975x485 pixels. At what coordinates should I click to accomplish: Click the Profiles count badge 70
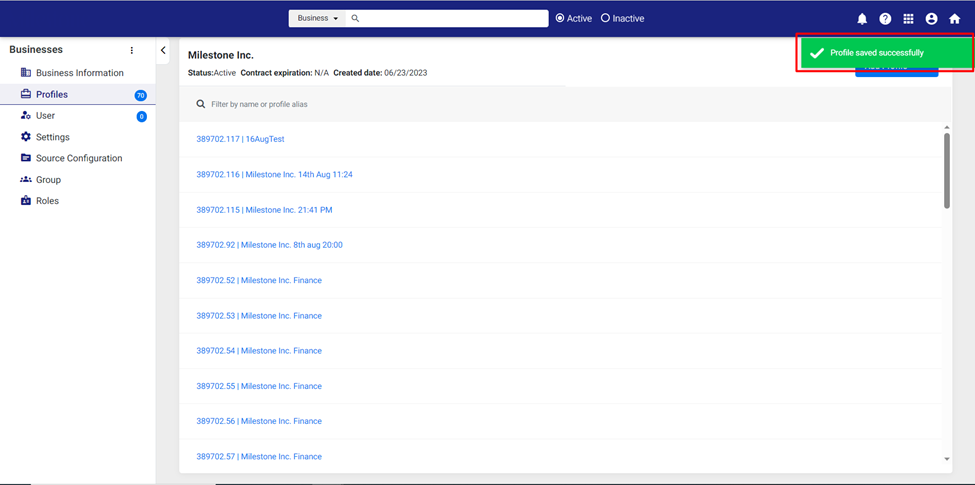[x=141, y=95]
